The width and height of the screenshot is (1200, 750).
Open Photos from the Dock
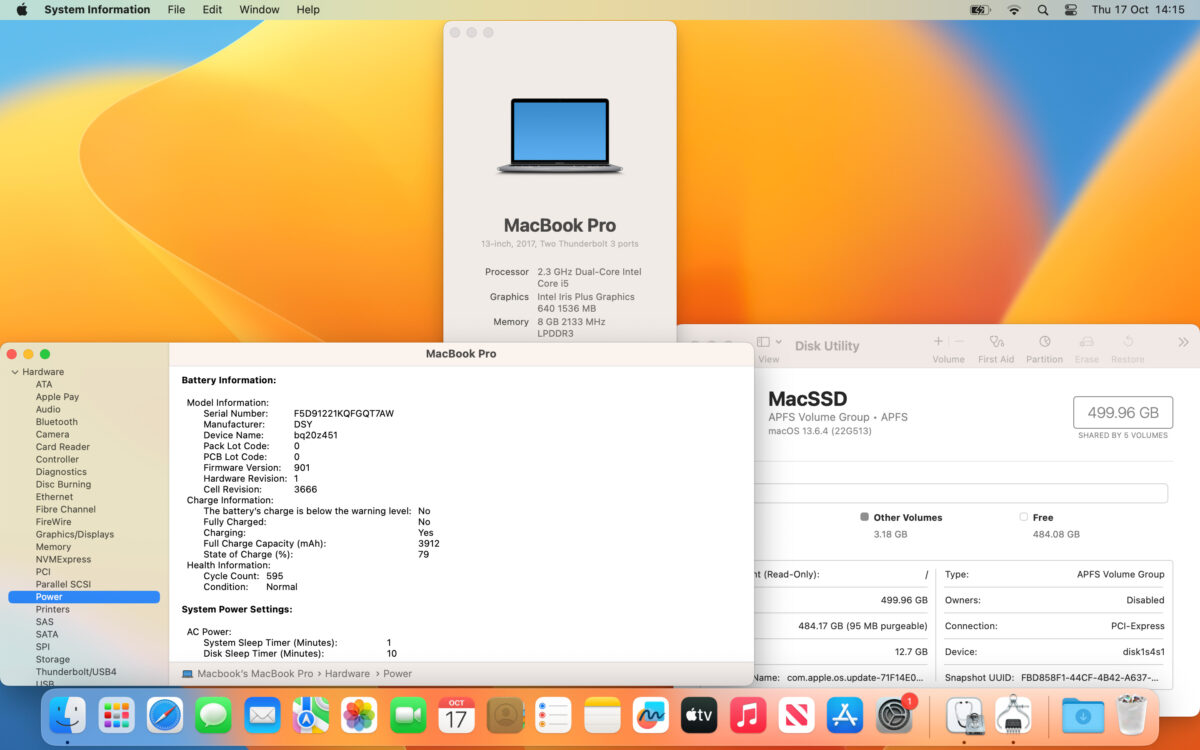coord(359,715)
